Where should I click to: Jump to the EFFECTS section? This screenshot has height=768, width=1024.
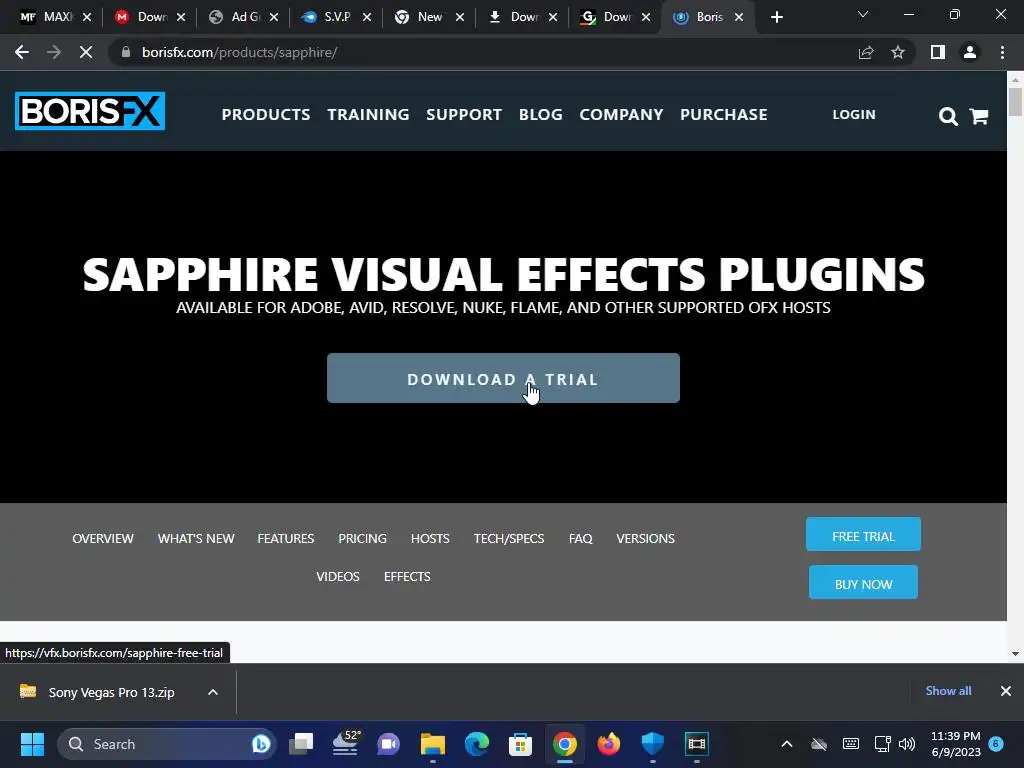[x=407, y=577]
